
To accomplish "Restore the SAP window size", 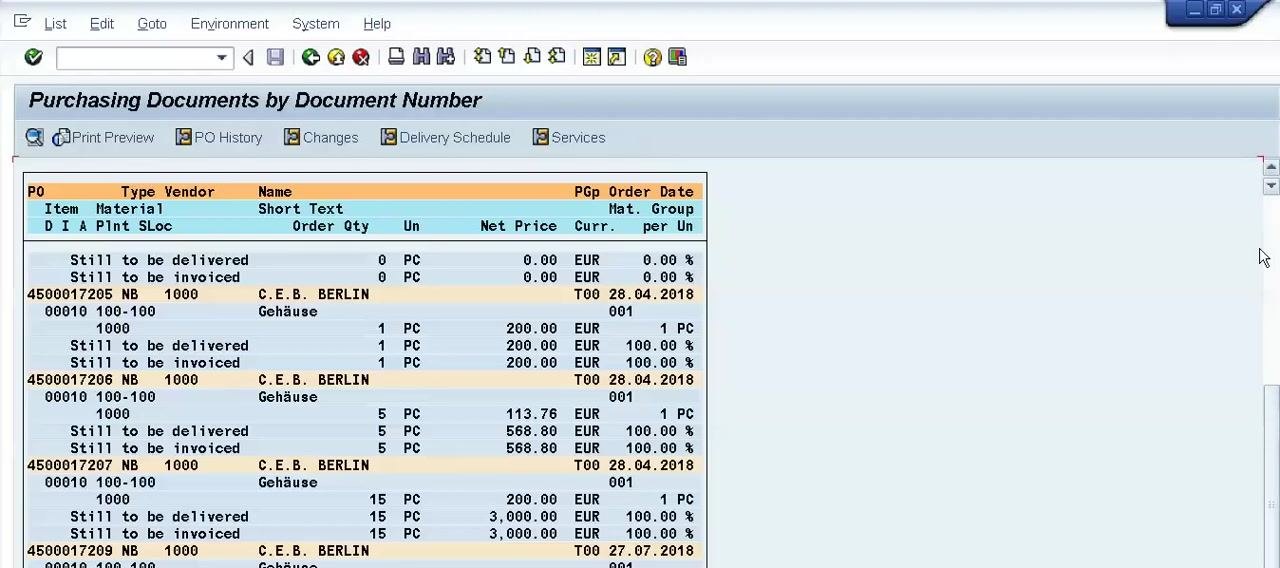I will tap(1215, 9).
